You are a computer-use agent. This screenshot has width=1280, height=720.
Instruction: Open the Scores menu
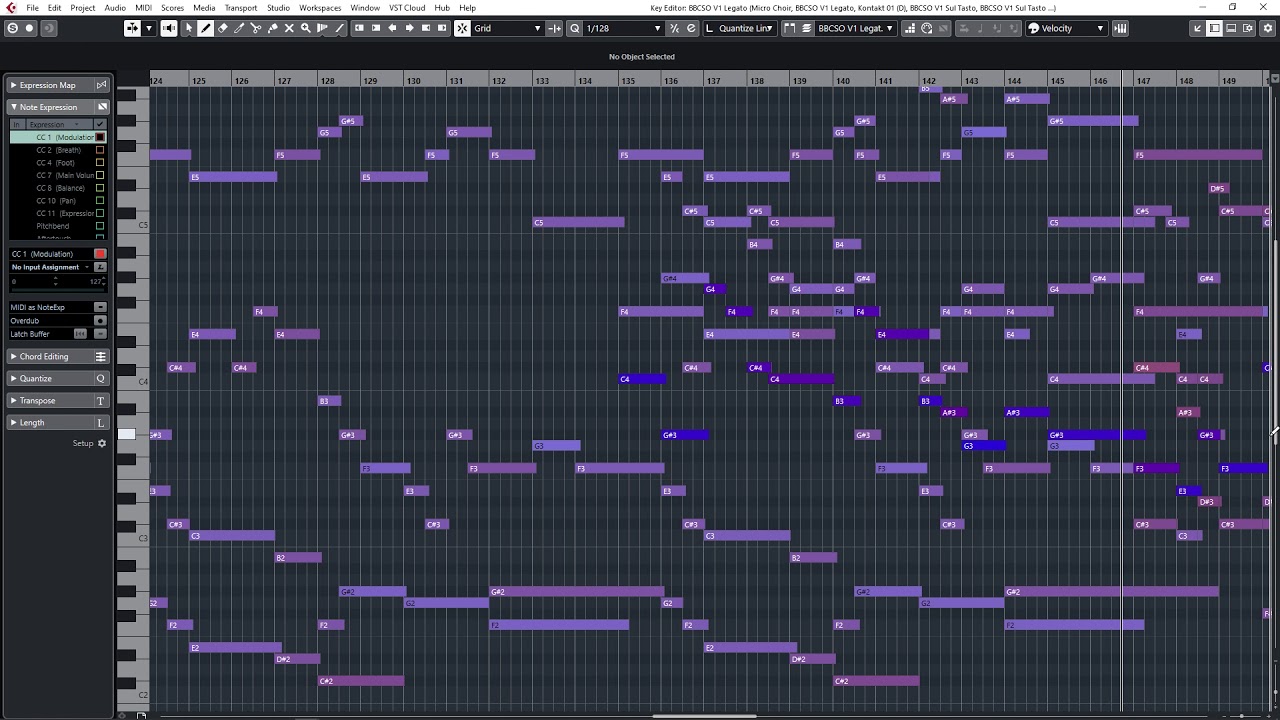(x=172, y=7)
